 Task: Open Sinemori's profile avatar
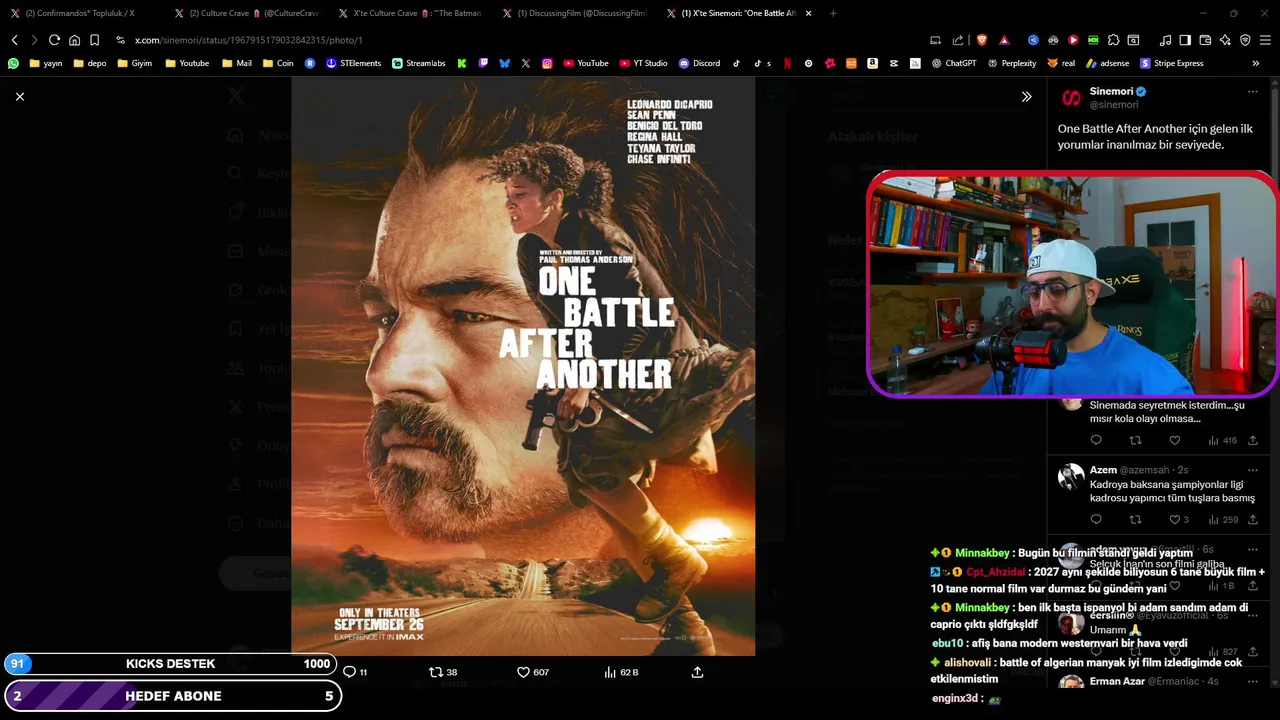point(1071,97)
